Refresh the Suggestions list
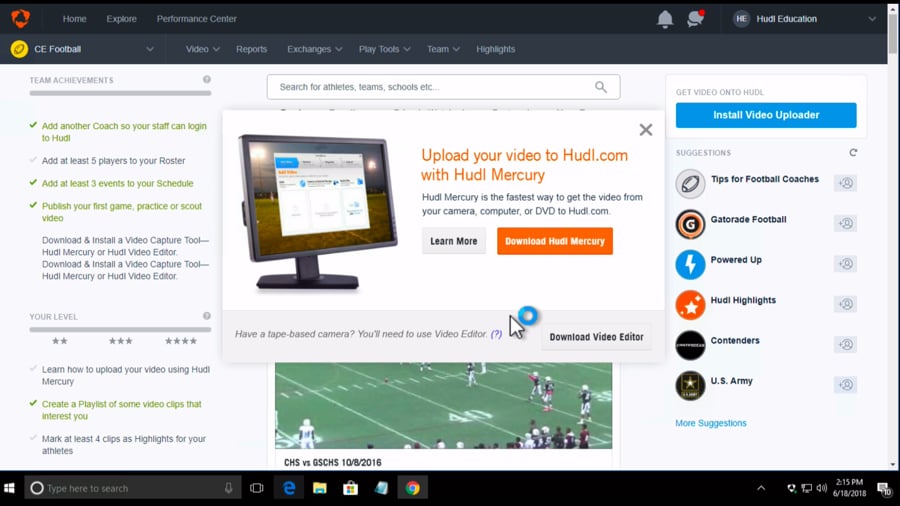 [853, 153]
